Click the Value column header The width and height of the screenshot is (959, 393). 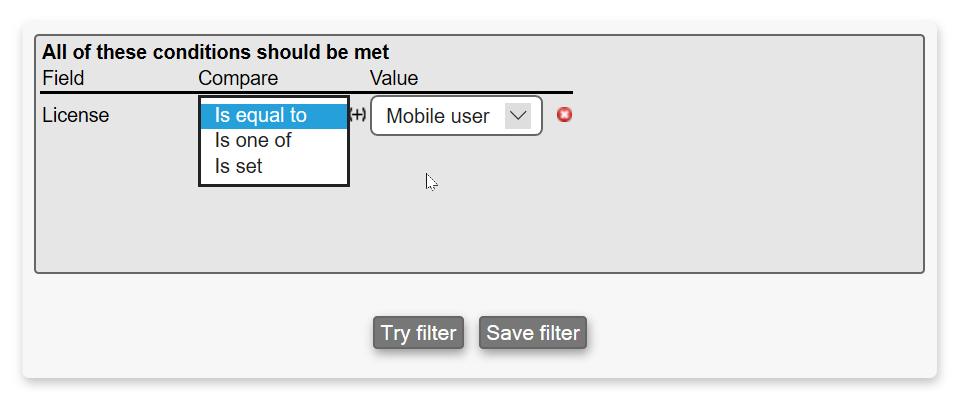[394, 78]
